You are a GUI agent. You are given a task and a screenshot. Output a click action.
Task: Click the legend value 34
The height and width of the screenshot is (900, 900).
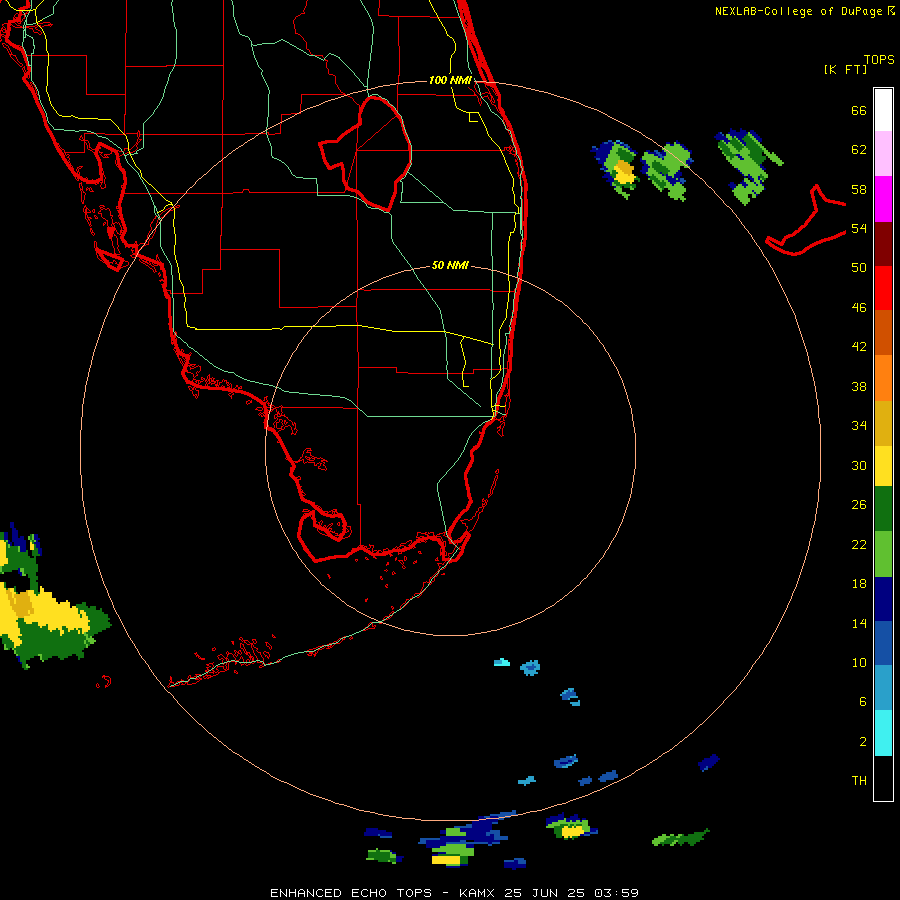[859, 426]
